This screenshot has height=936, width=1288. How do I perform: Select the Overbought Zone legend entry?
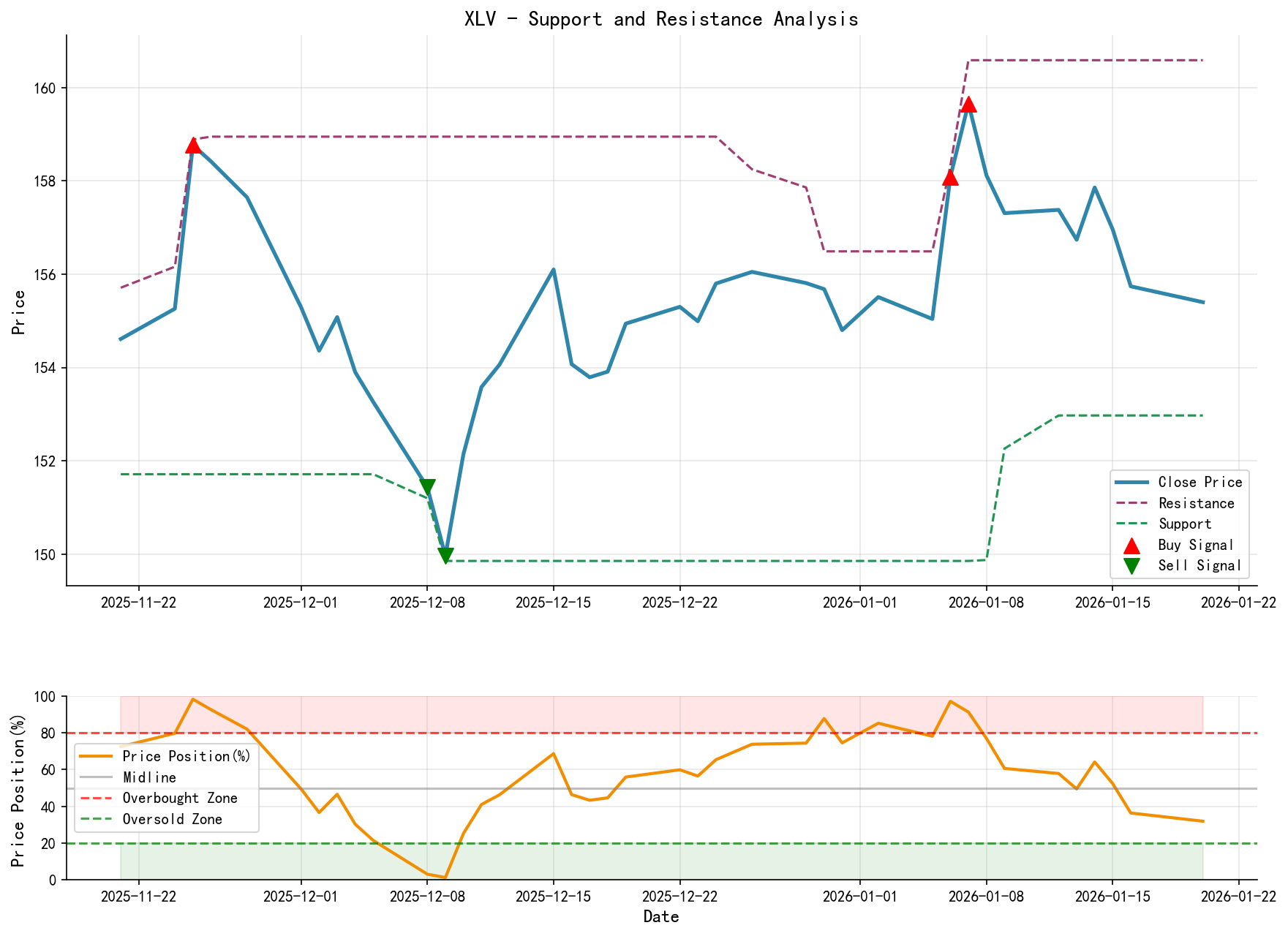tap(179, 798)
